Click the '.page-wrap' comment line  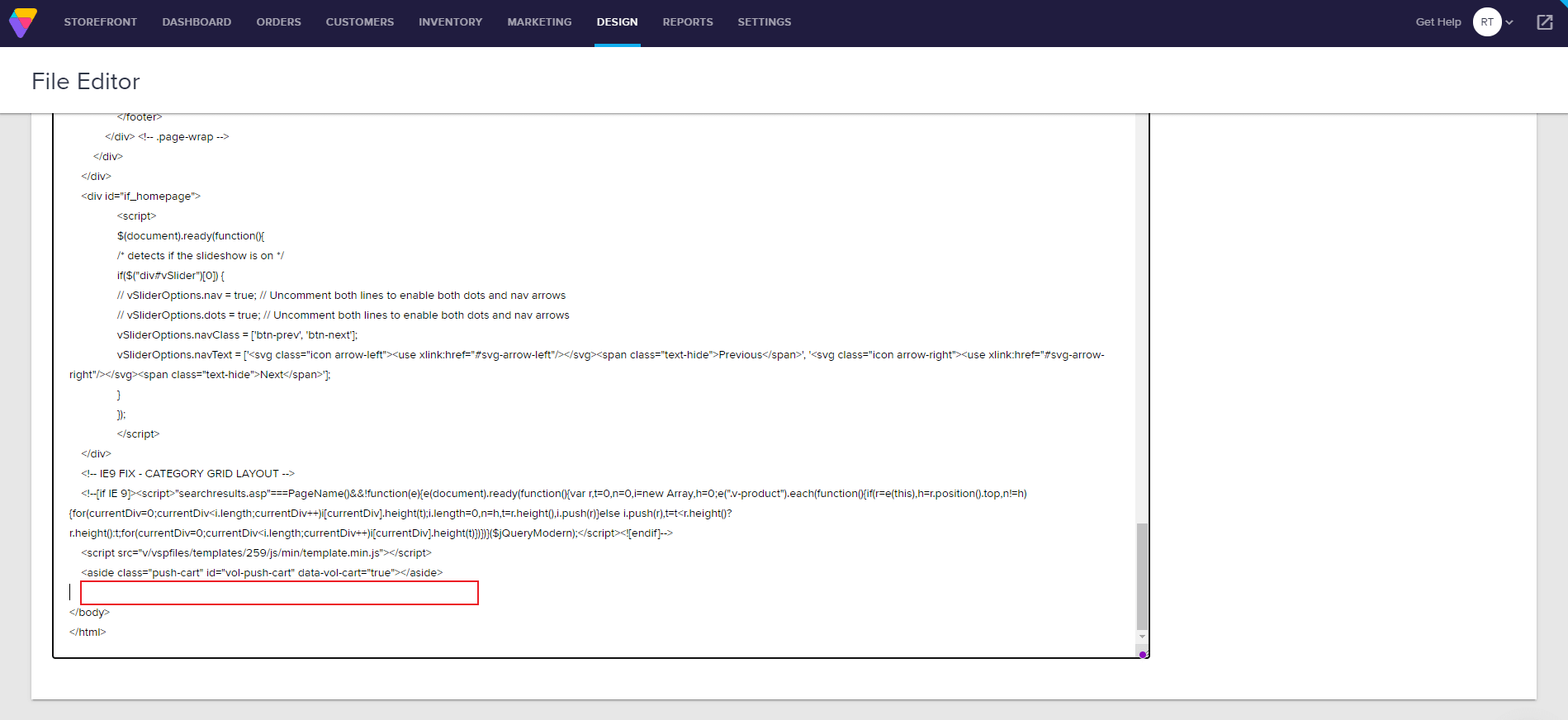pos(167,137)
